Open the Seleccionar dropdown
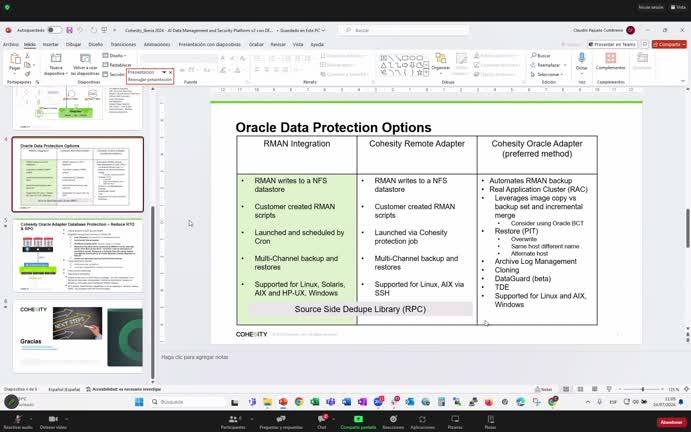 tap(548, 74)
